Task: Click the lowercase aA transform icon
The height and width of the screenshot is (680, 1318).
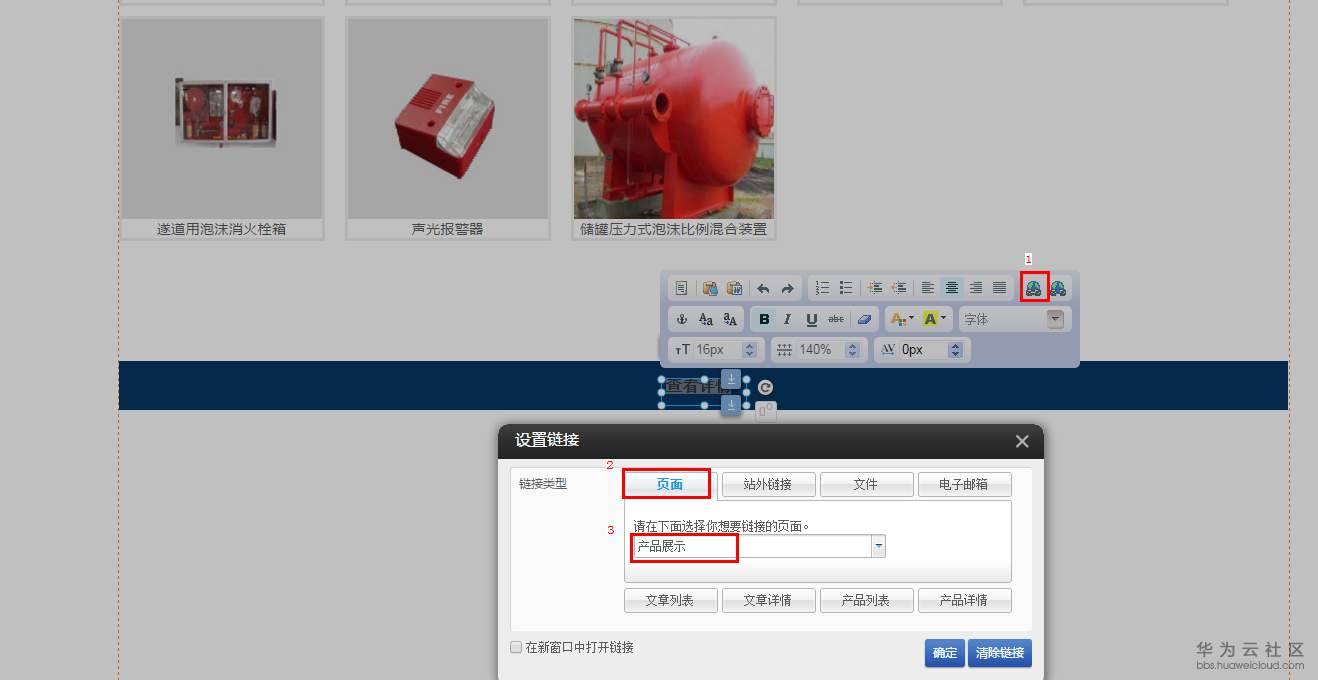Action: pyautogui.click(x=730, y=320)
